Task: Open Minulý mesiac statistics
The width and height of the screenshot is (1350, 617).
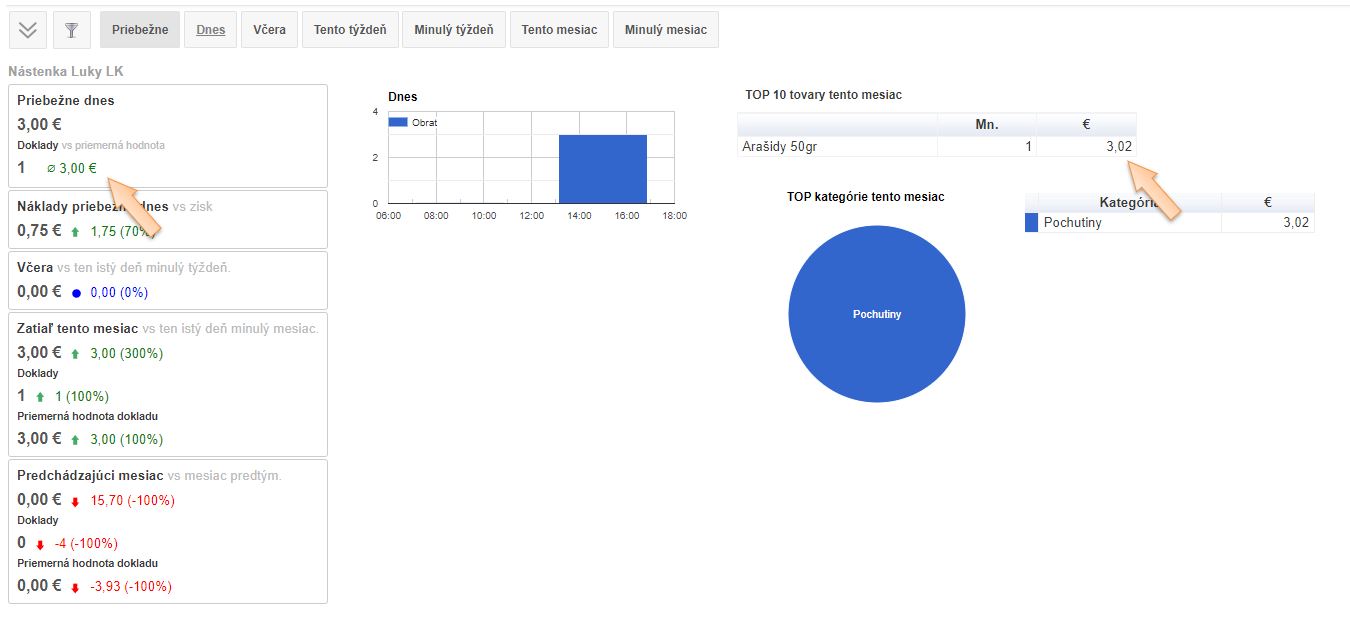Action: click(x=665, y=30)
